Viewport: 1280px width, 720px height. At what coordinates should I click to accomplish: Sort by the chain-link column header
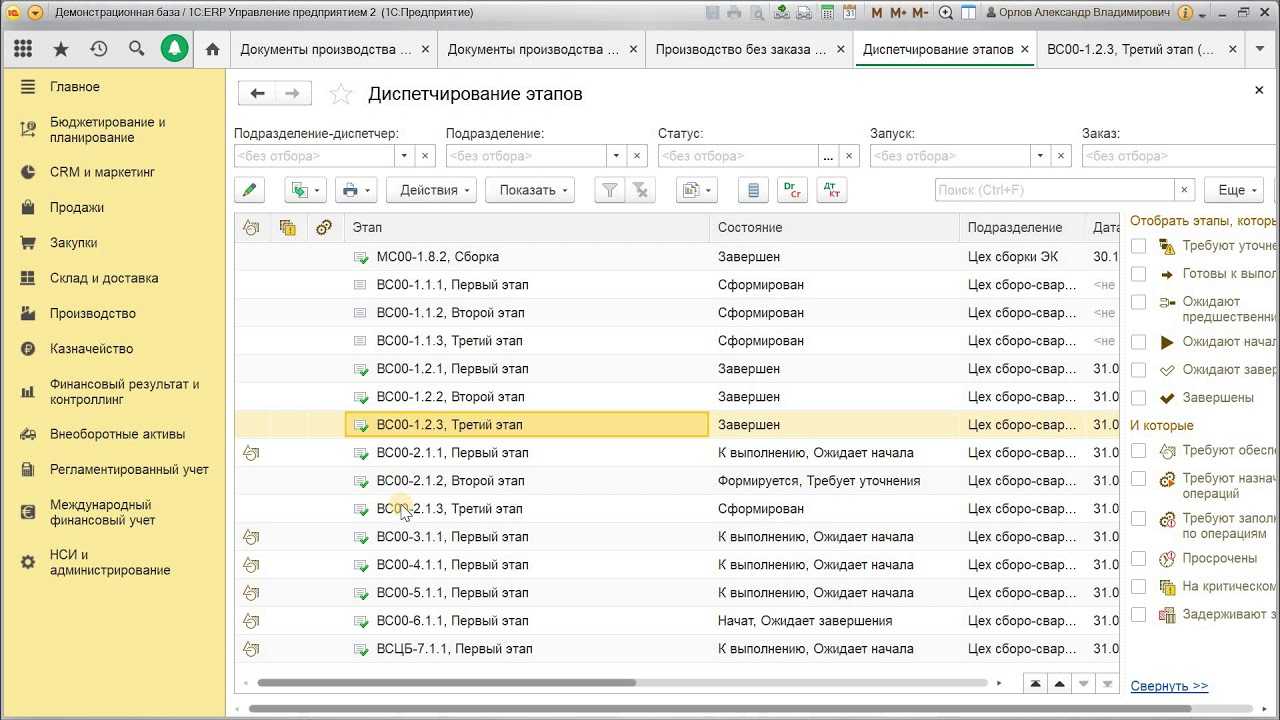[323, 228]
